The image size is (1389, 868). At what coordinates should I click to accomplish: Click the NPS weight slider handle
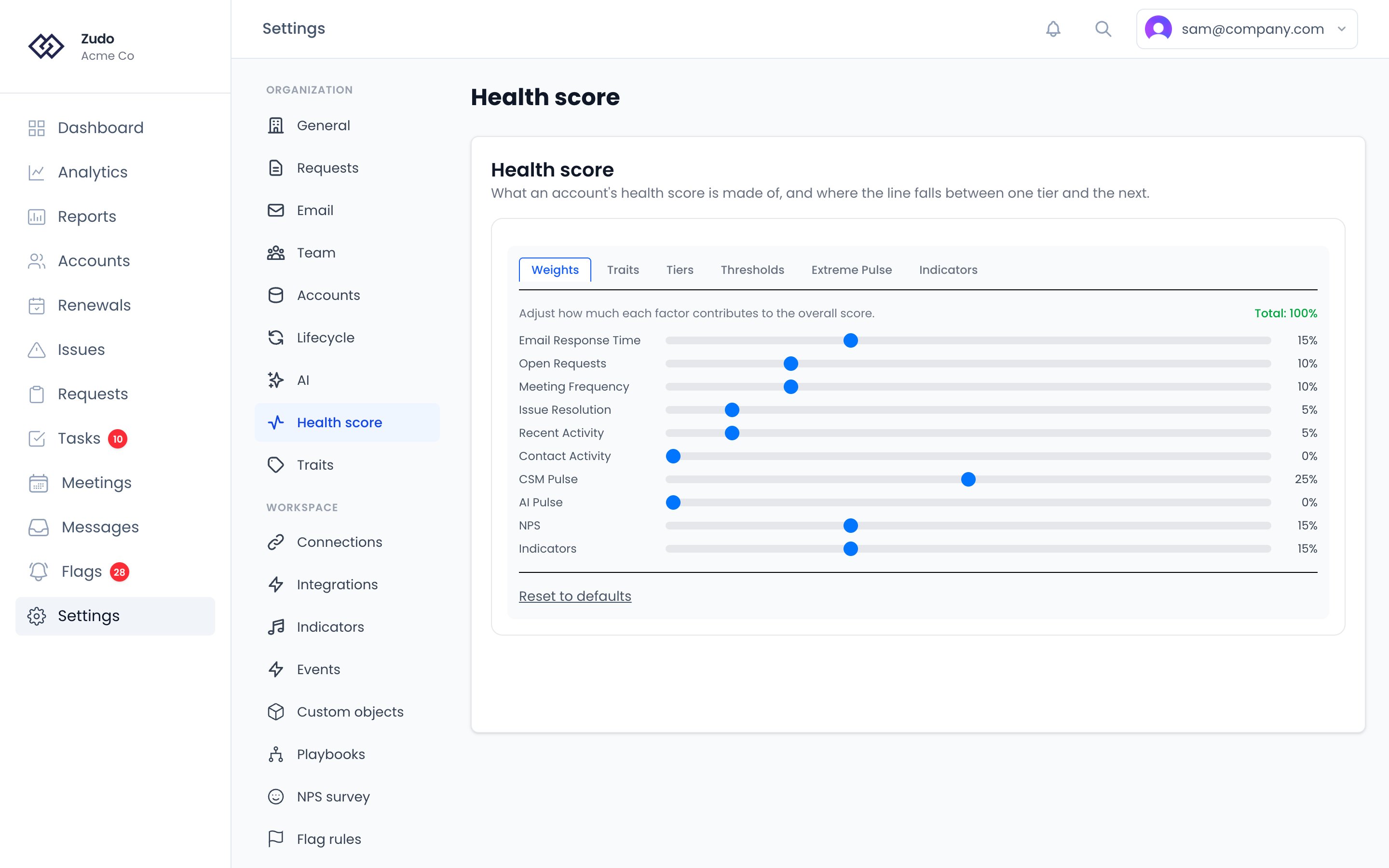(851, 525)
